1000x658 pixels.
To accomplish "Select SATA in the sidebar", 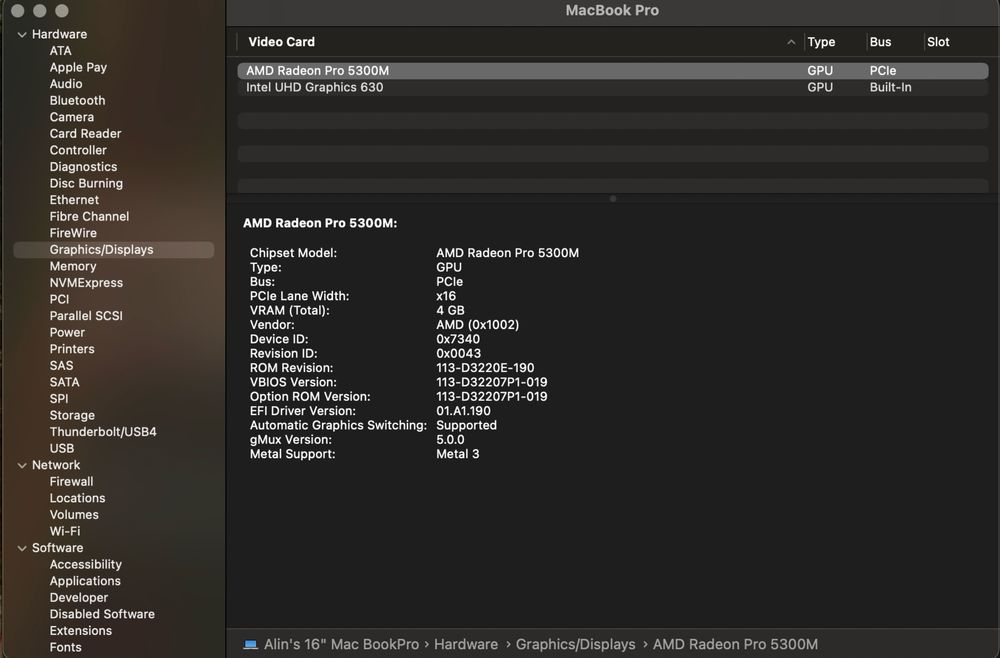I will 64,383.
